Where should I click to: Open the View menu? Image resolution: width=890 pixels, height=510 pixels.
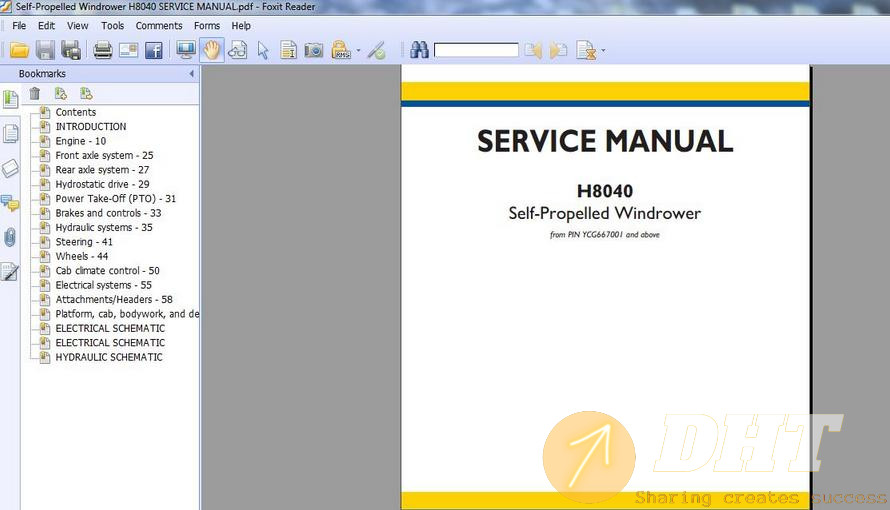(x=77, y=26)
